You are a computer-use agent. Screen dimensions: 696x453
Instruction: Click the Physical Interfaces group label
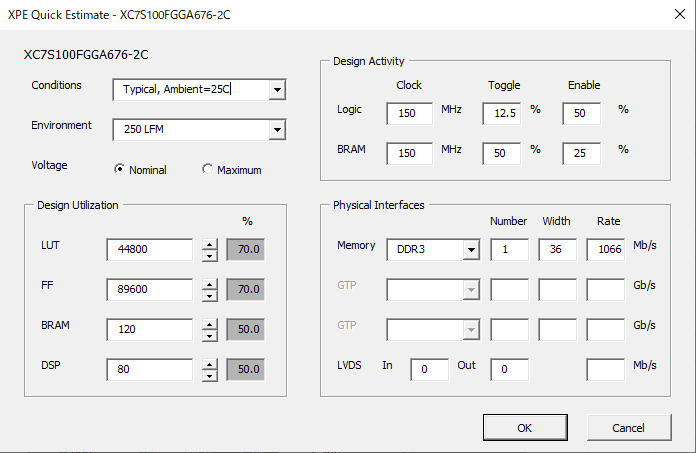click(379, 205)
